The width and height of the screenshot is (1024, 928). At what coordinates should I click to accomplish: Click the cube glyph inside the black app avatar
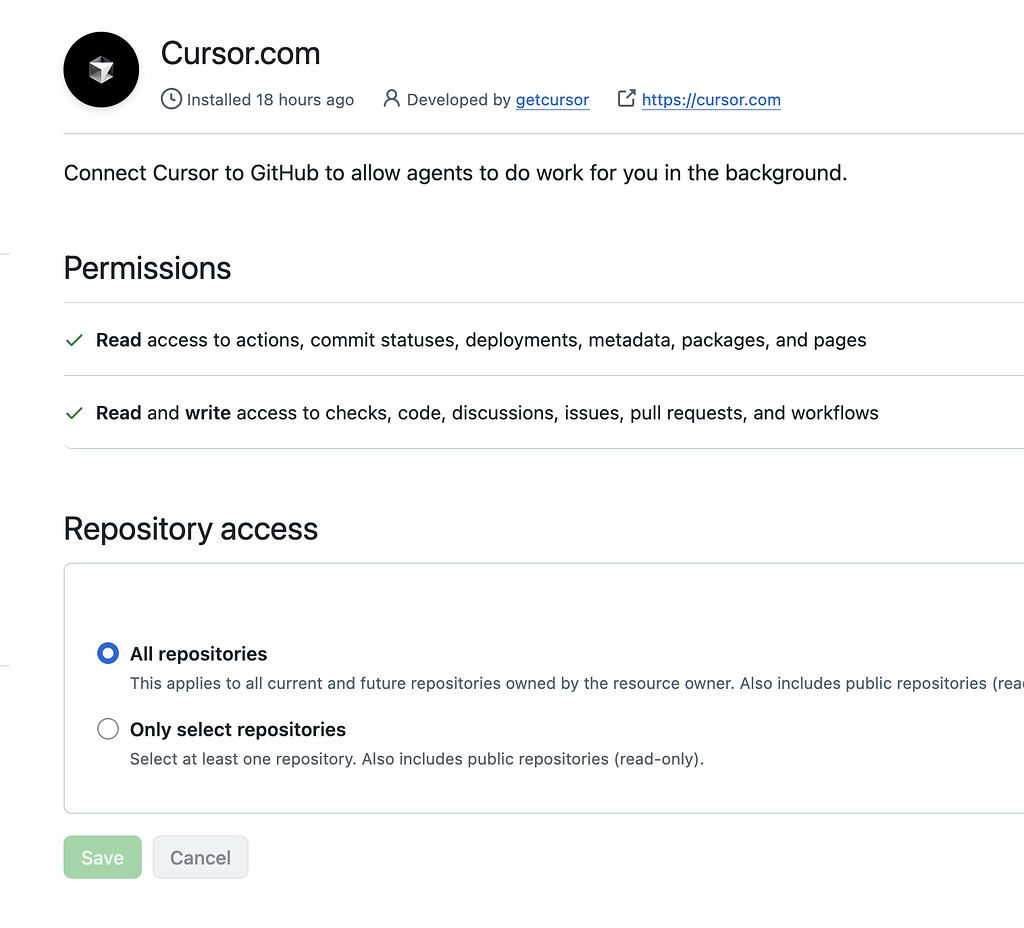click(x=101, y=69)
